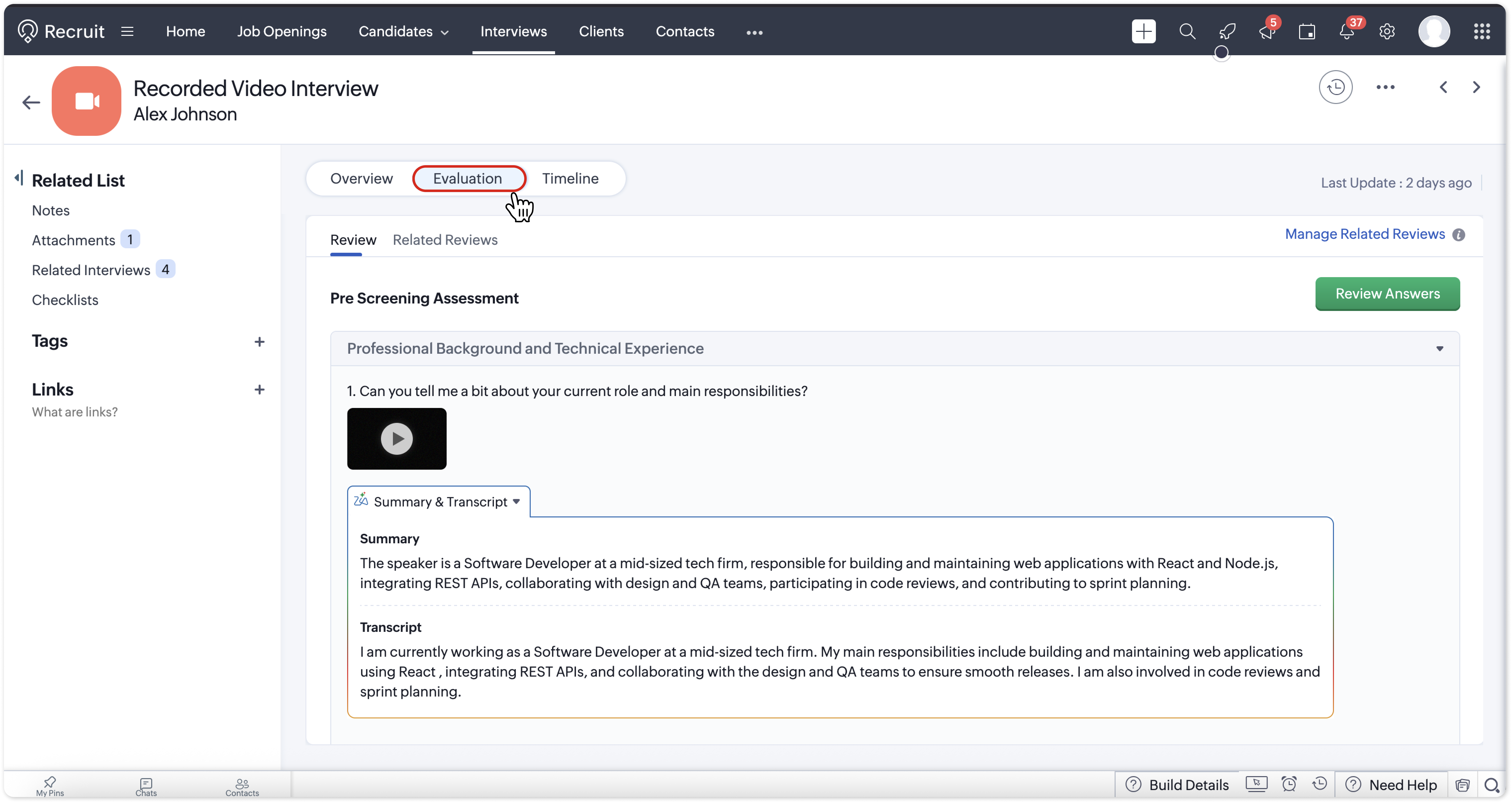Click the back arrow beside video icon
The width and height of the screenshot is (1512, 803).
pos(31,103)
